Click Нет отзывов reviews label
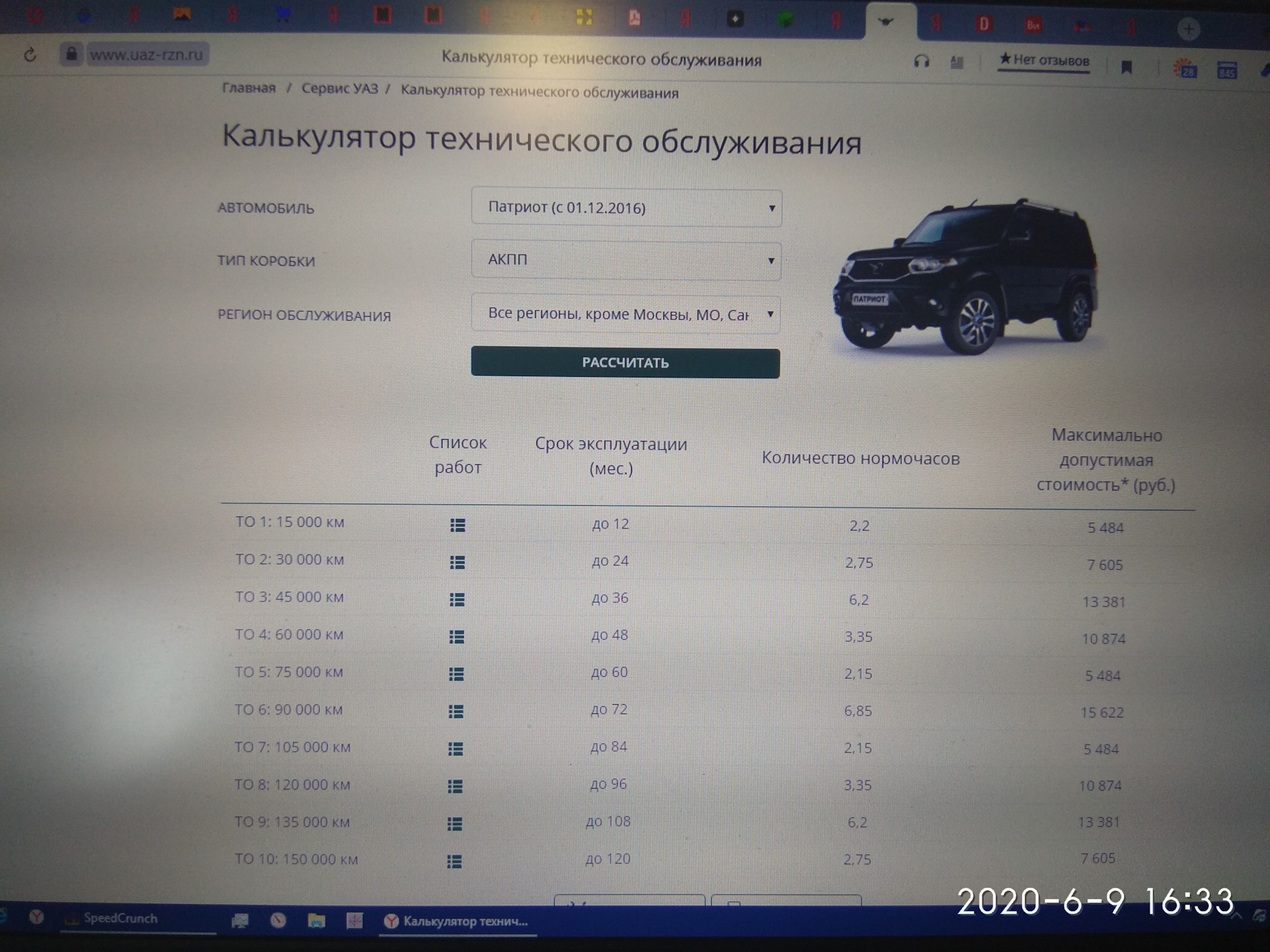The width and height of the screenshot is (1270, 952). pyautogui.click(x=1044, y=60)
